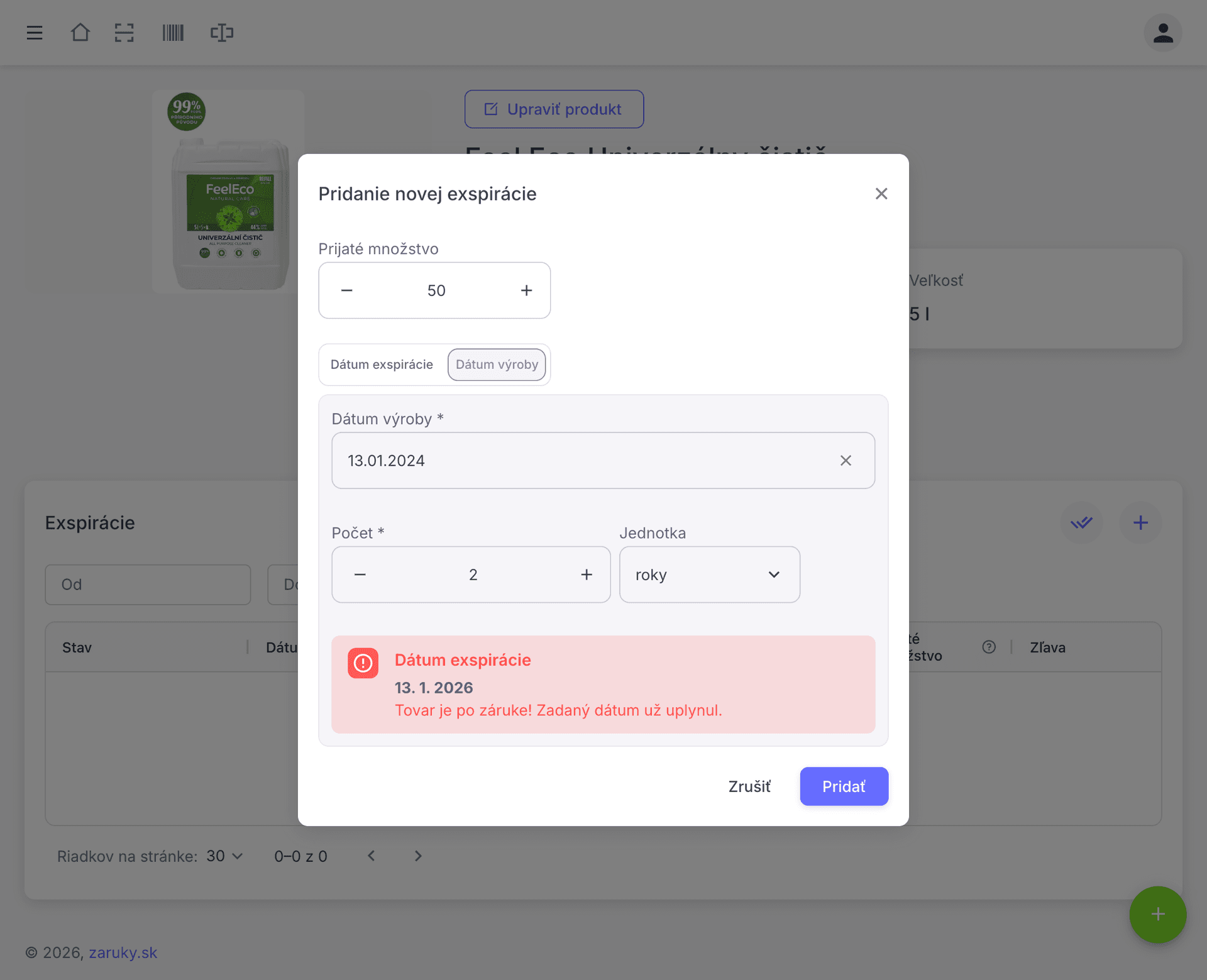The image size is (1207, 980).
Task: Open the barcode scanner icon
Action: coord(173,33)
